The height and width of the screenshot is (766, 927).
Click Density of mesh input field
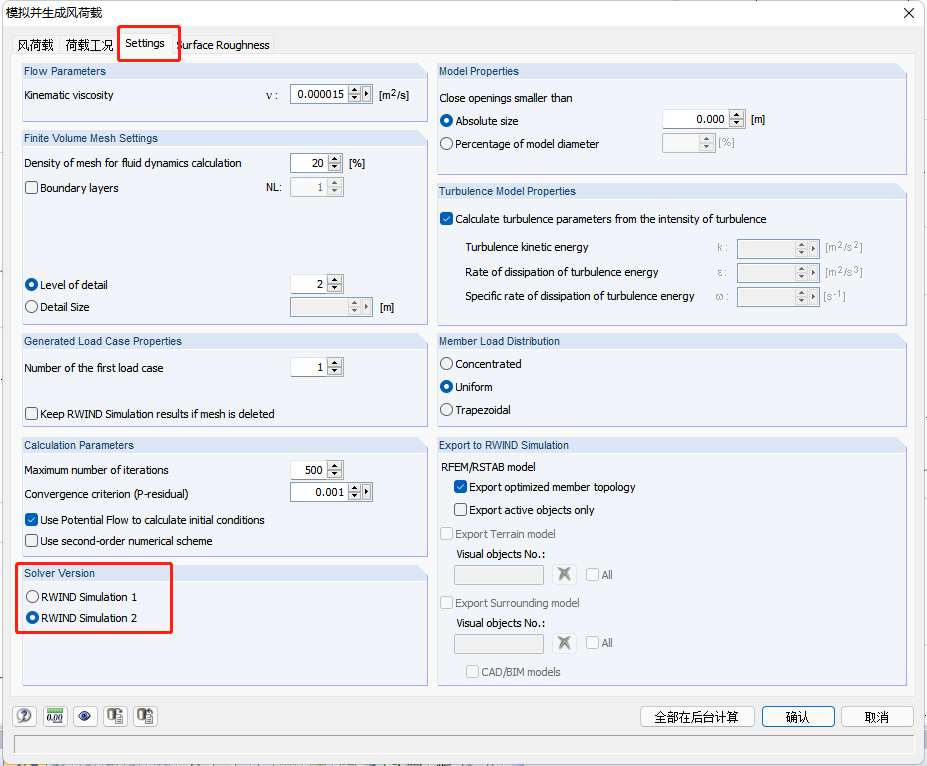point(309,163)
